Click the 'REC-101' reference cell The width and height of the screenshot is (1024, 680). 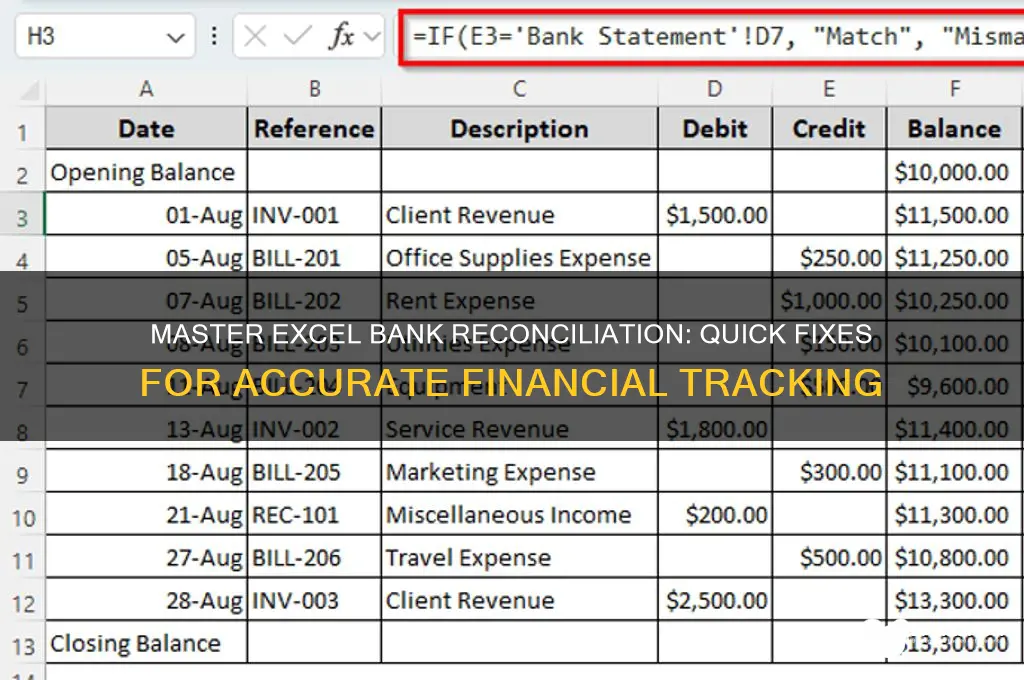click(x=314, y=514)
